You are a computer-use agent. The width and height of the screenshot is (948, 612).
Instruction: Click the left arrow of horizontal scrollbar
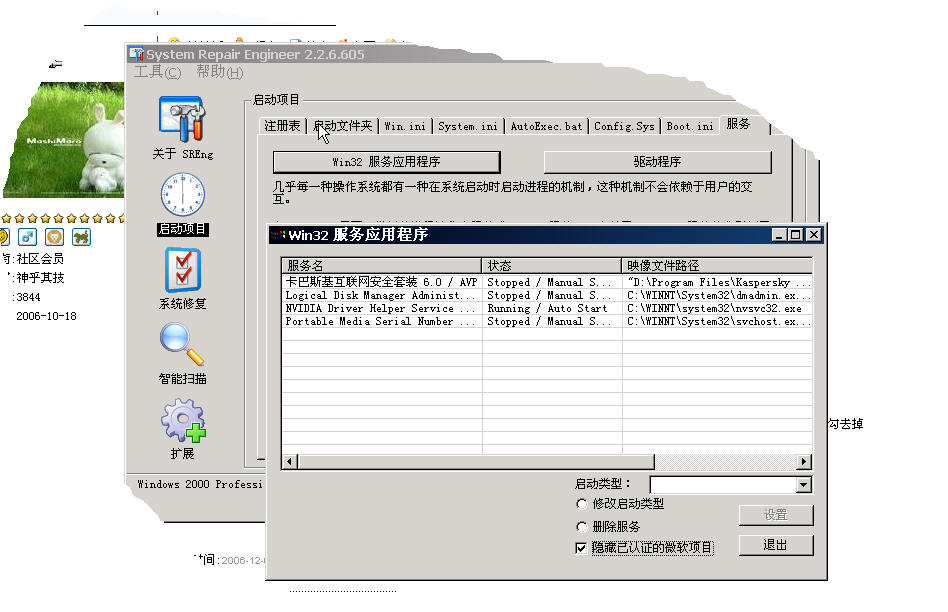pos(290,462)
